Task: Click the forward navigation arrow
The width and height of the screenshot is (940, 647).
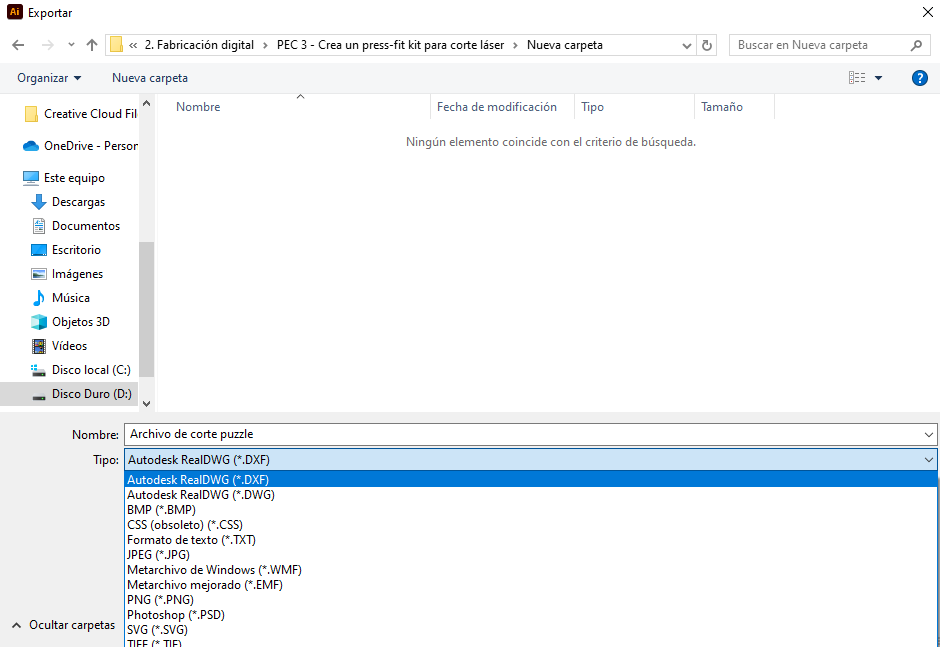Action: pos(48,45)
